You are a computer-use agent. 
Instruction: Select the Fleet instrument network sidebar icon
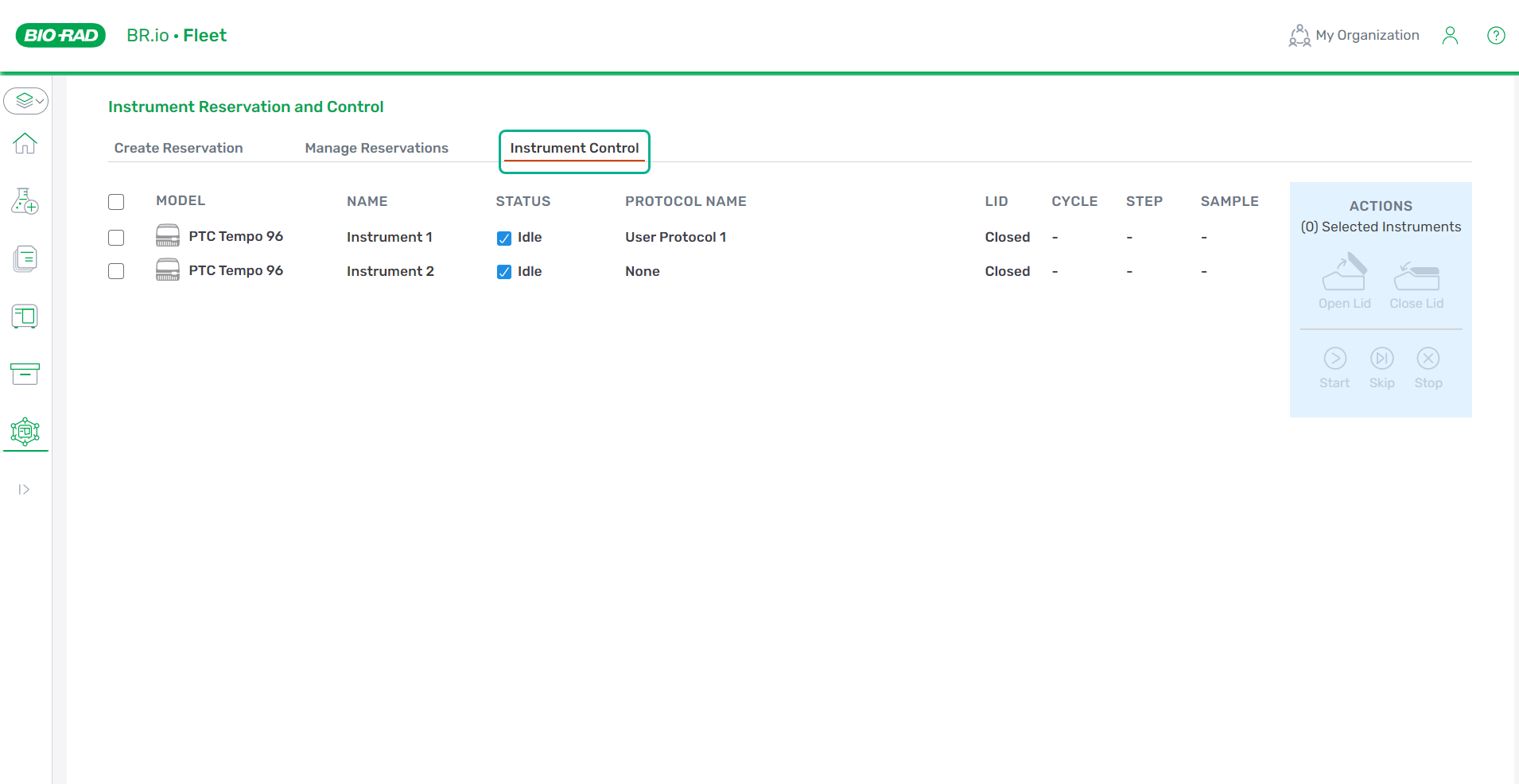tap(25, 432)
